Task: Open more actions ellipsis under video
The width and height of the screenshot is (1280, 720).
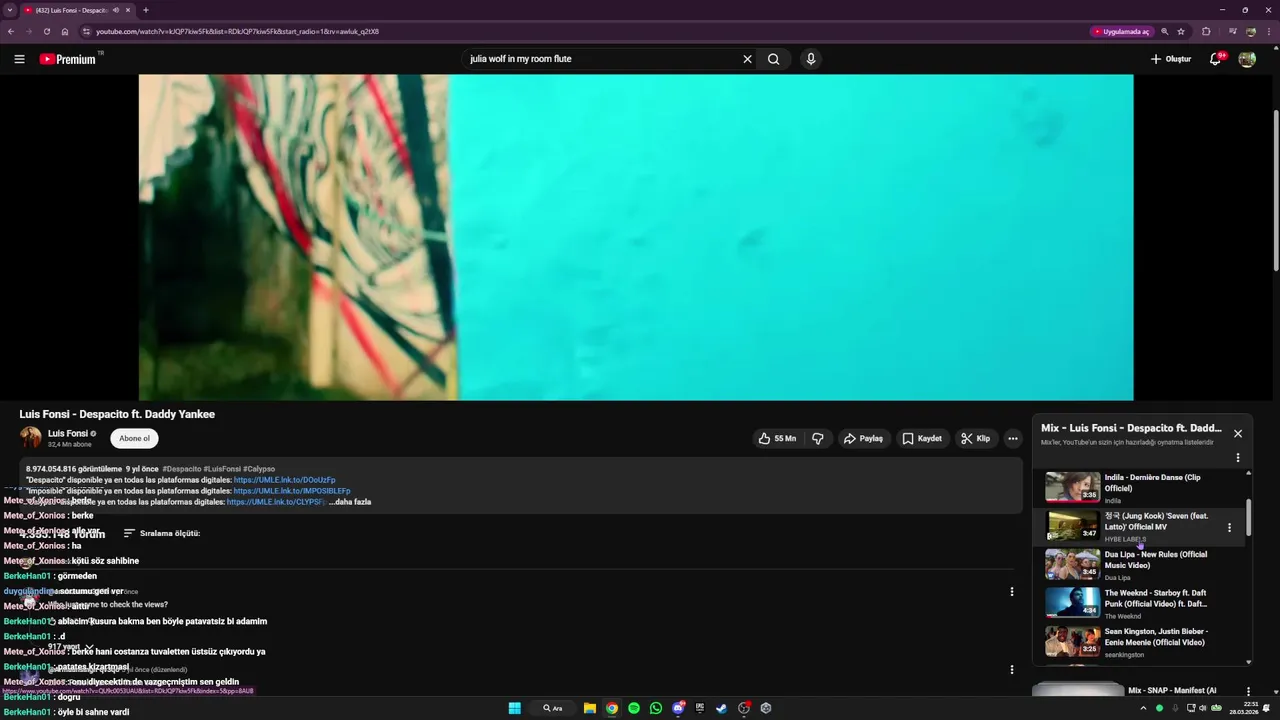Action: point(1013,438)
